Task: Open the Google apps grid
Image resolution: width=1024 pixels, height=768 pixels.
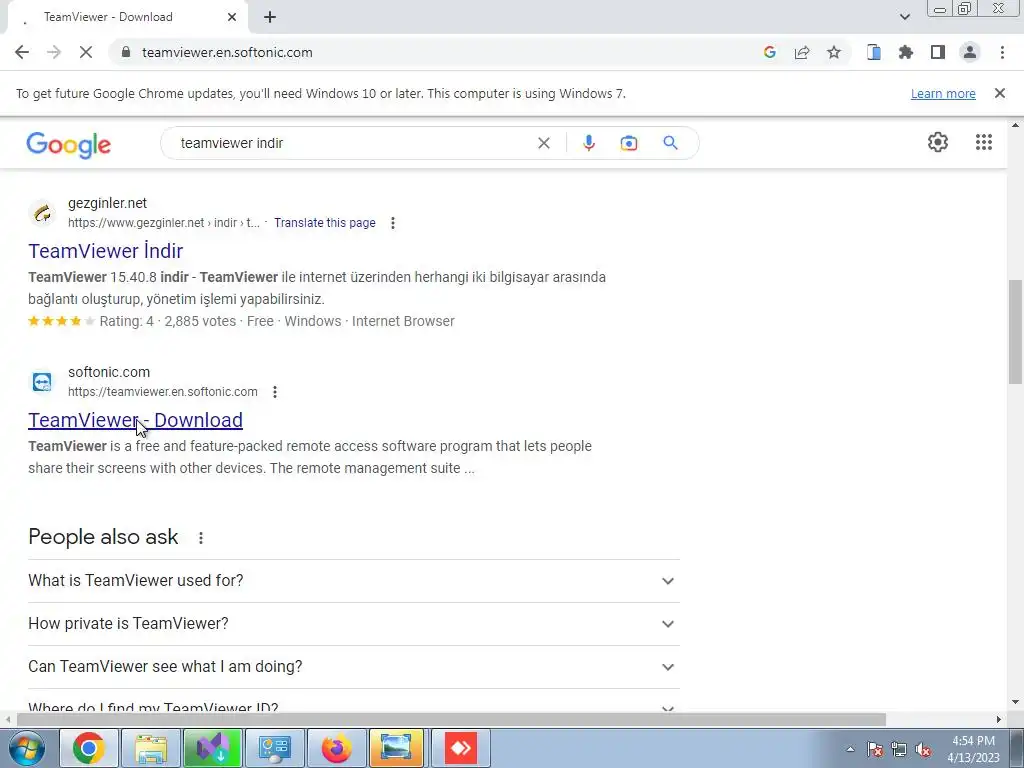Action: click(x=984, y=142)
